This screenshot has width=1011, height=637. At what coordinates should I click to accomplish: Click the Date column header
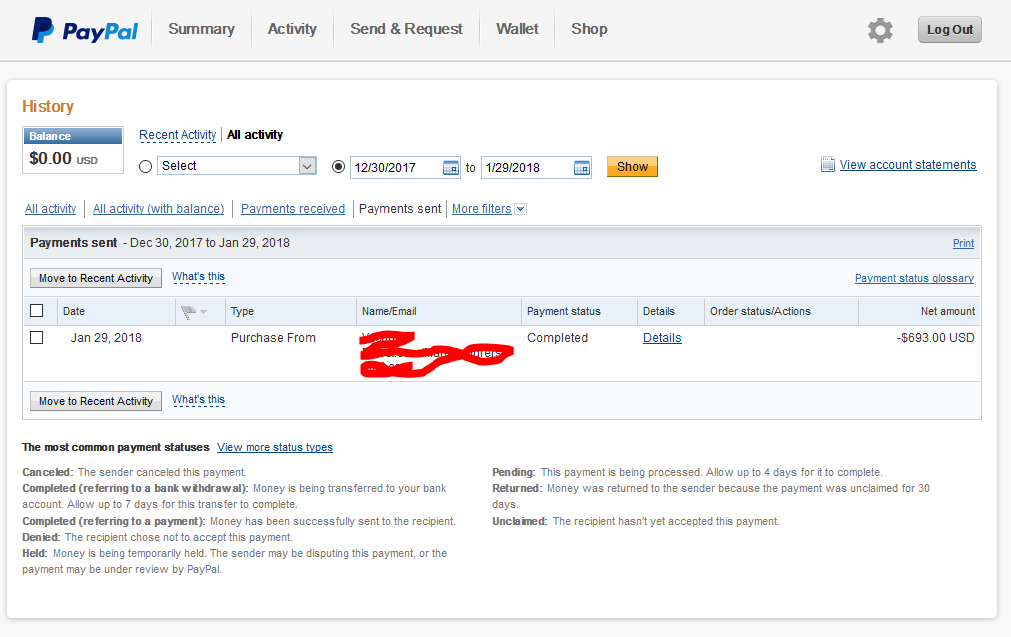click(74, 311)
